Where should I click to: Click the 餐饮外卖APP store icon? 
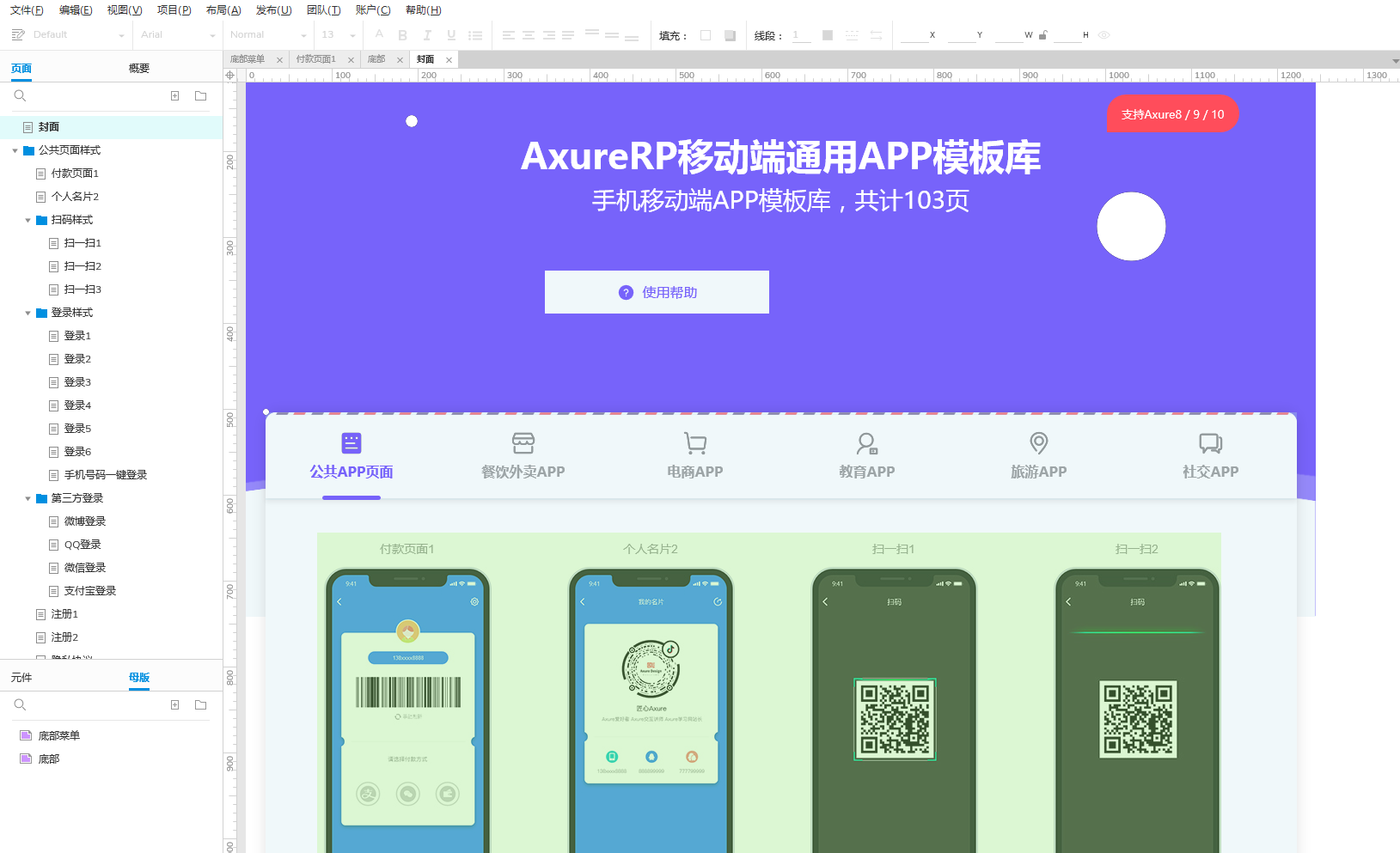coord(523,443)
